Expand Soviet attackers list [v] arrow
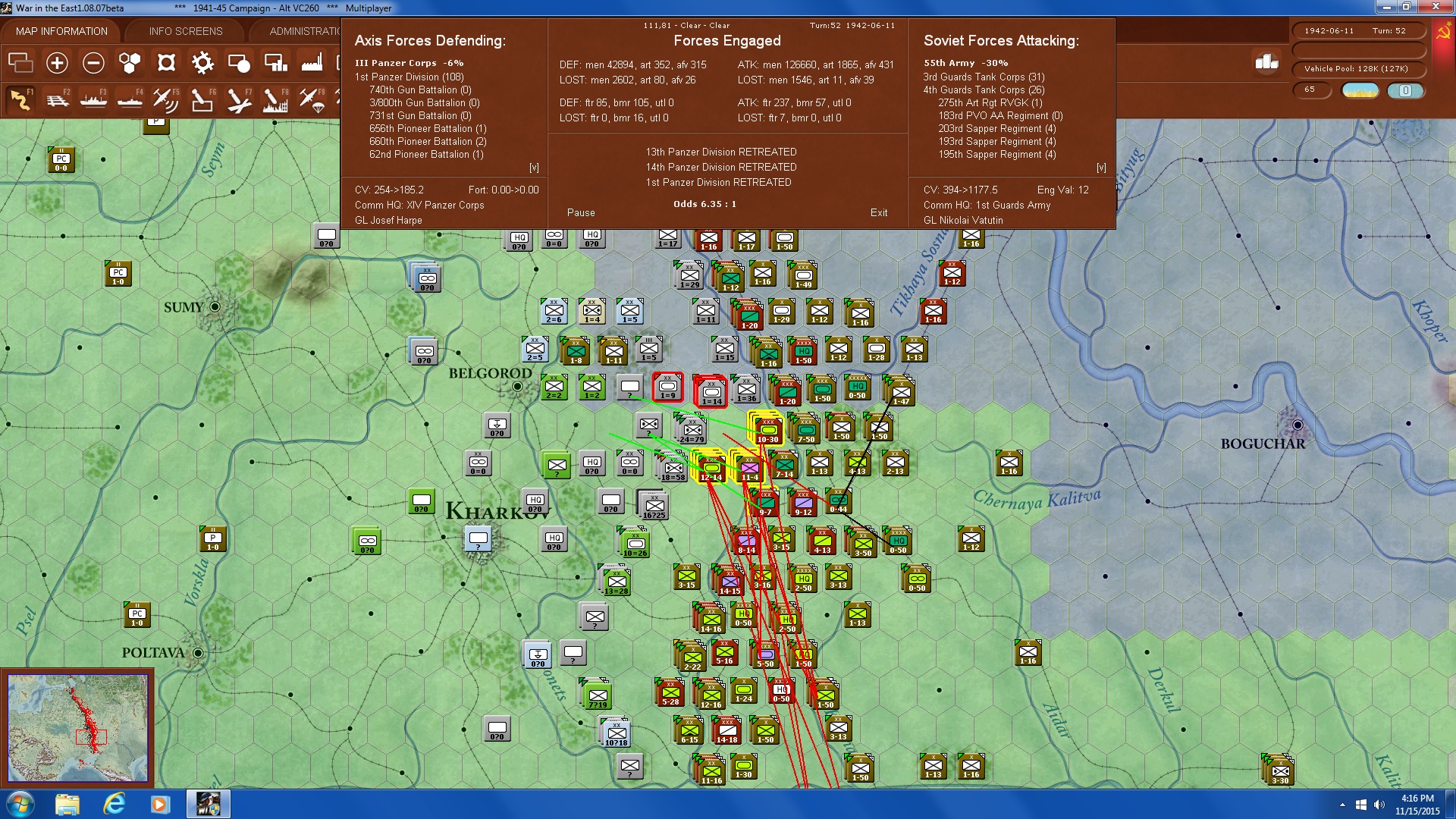Viewport: 1456px width, 819px height. [x=1101, y=168]
